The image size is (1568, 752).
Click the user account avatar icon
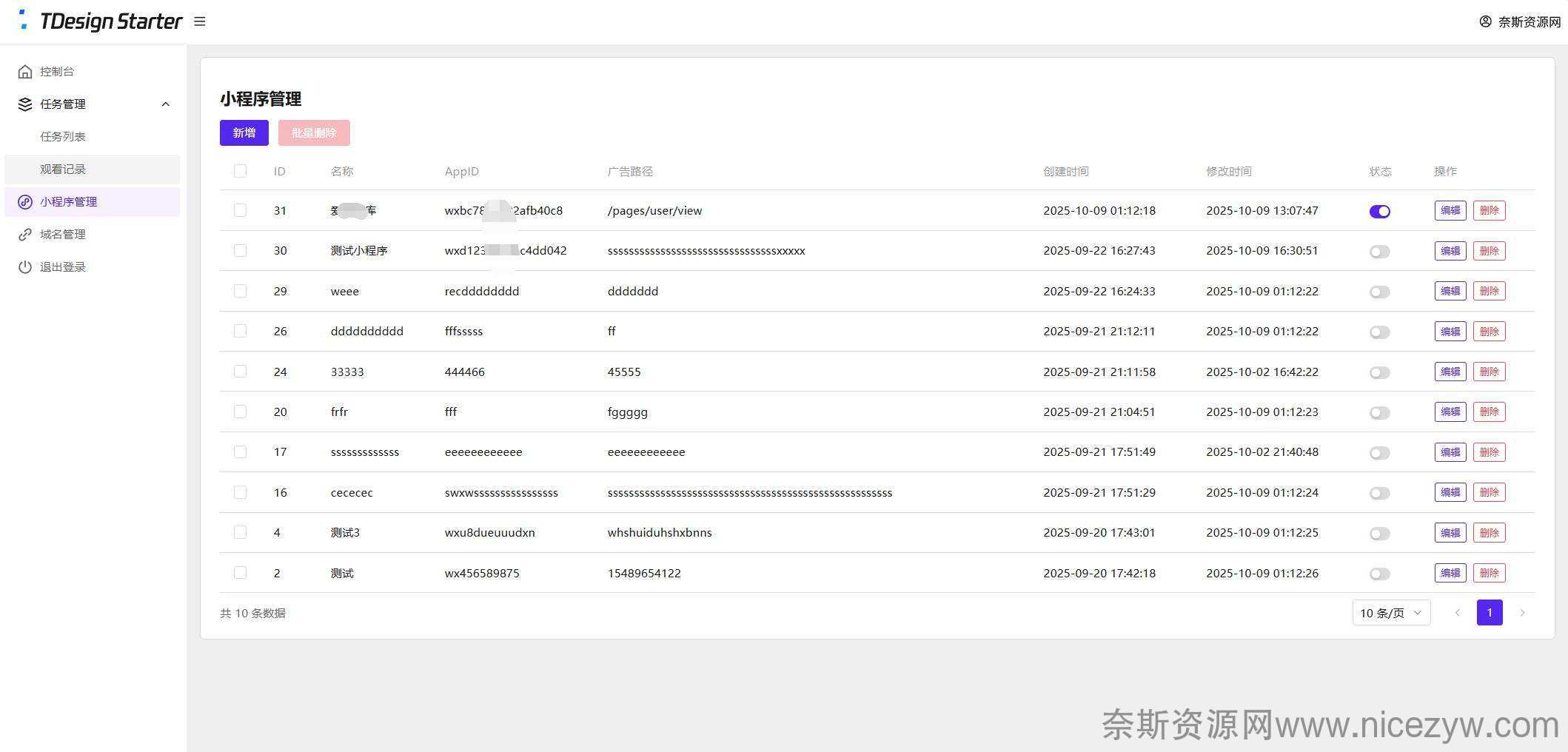coord(1485,21)
